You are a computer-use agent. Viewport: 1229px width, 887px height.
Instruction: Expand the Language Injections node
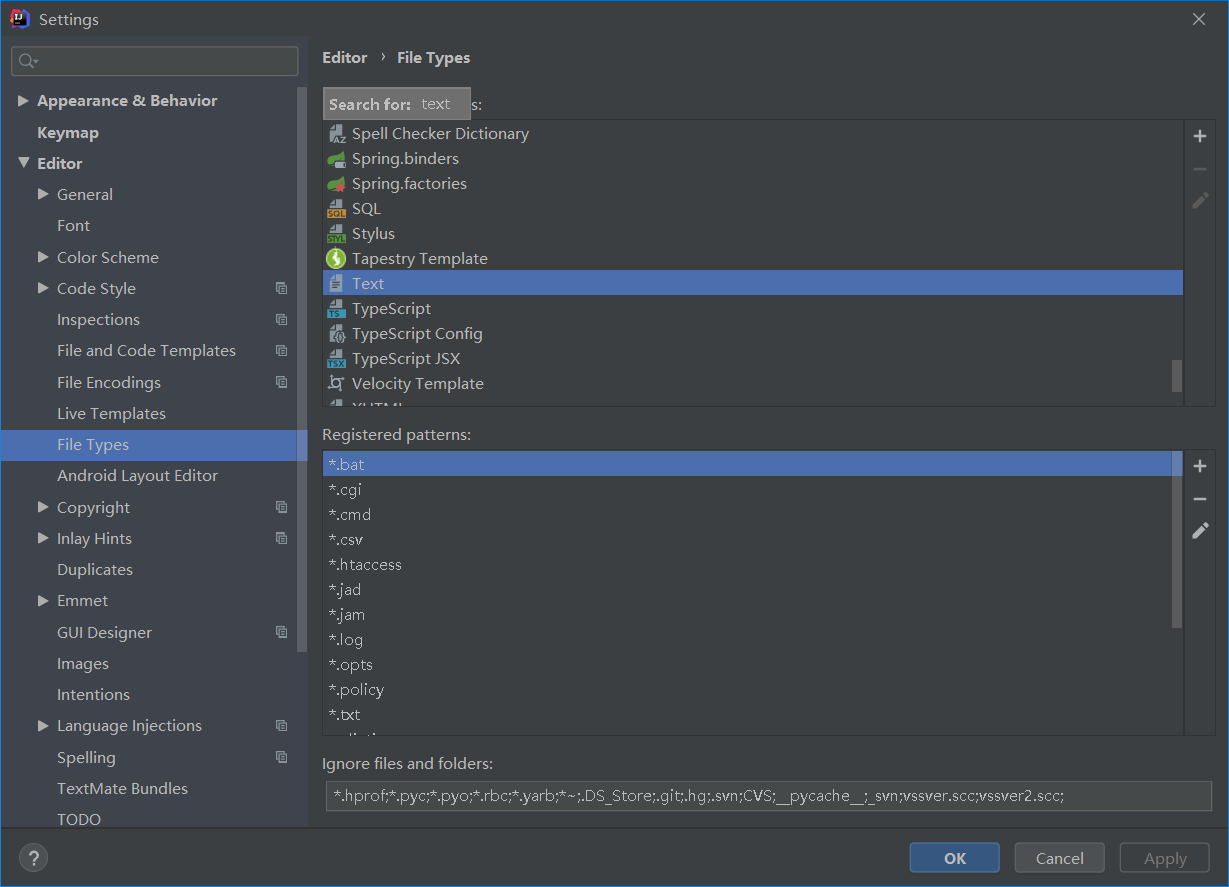(41, 725)
